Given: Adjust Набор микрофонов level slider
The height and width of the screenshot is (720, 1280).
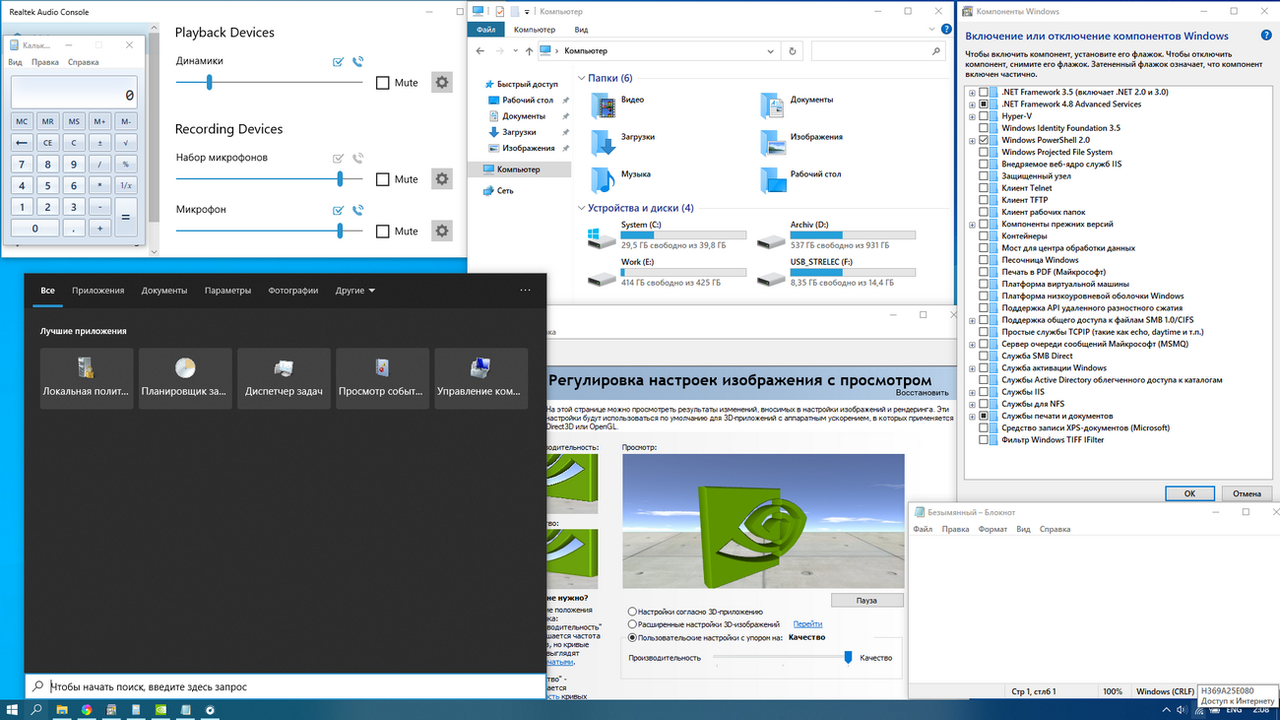Looking at the screenshot, I should pos(269,179).
